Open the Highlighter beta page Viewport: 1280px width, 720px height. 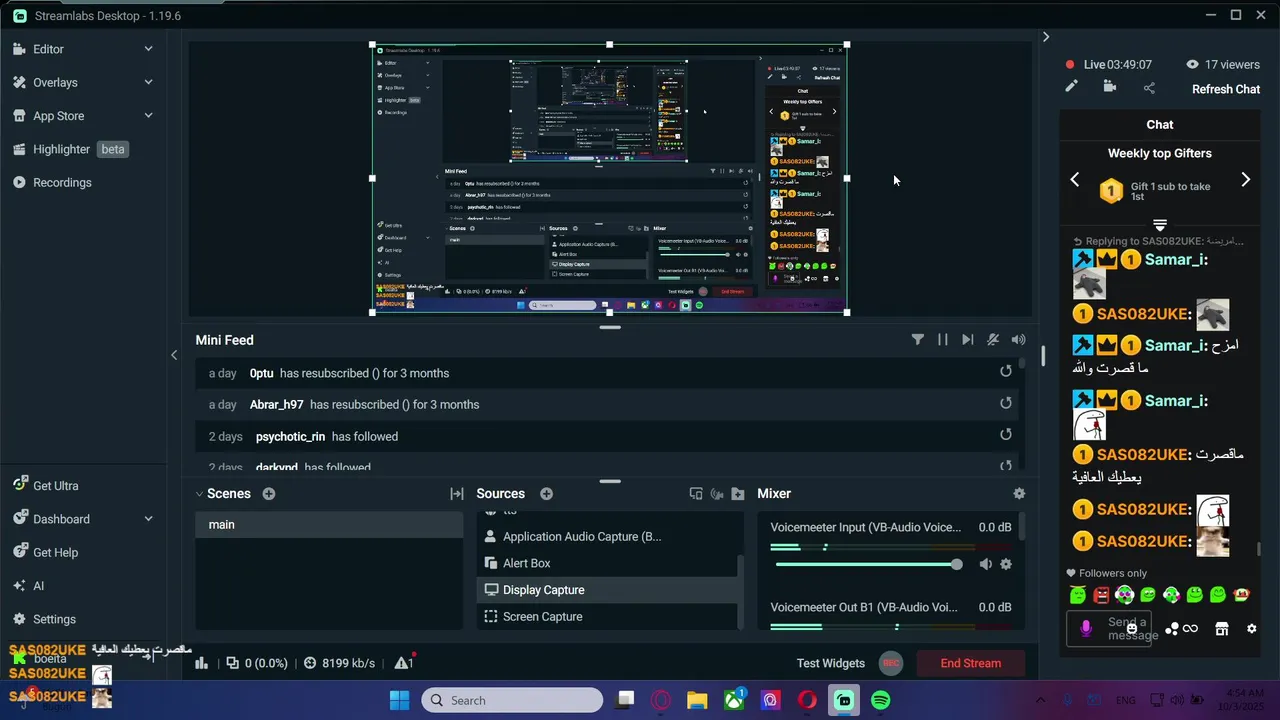(70, 149)
